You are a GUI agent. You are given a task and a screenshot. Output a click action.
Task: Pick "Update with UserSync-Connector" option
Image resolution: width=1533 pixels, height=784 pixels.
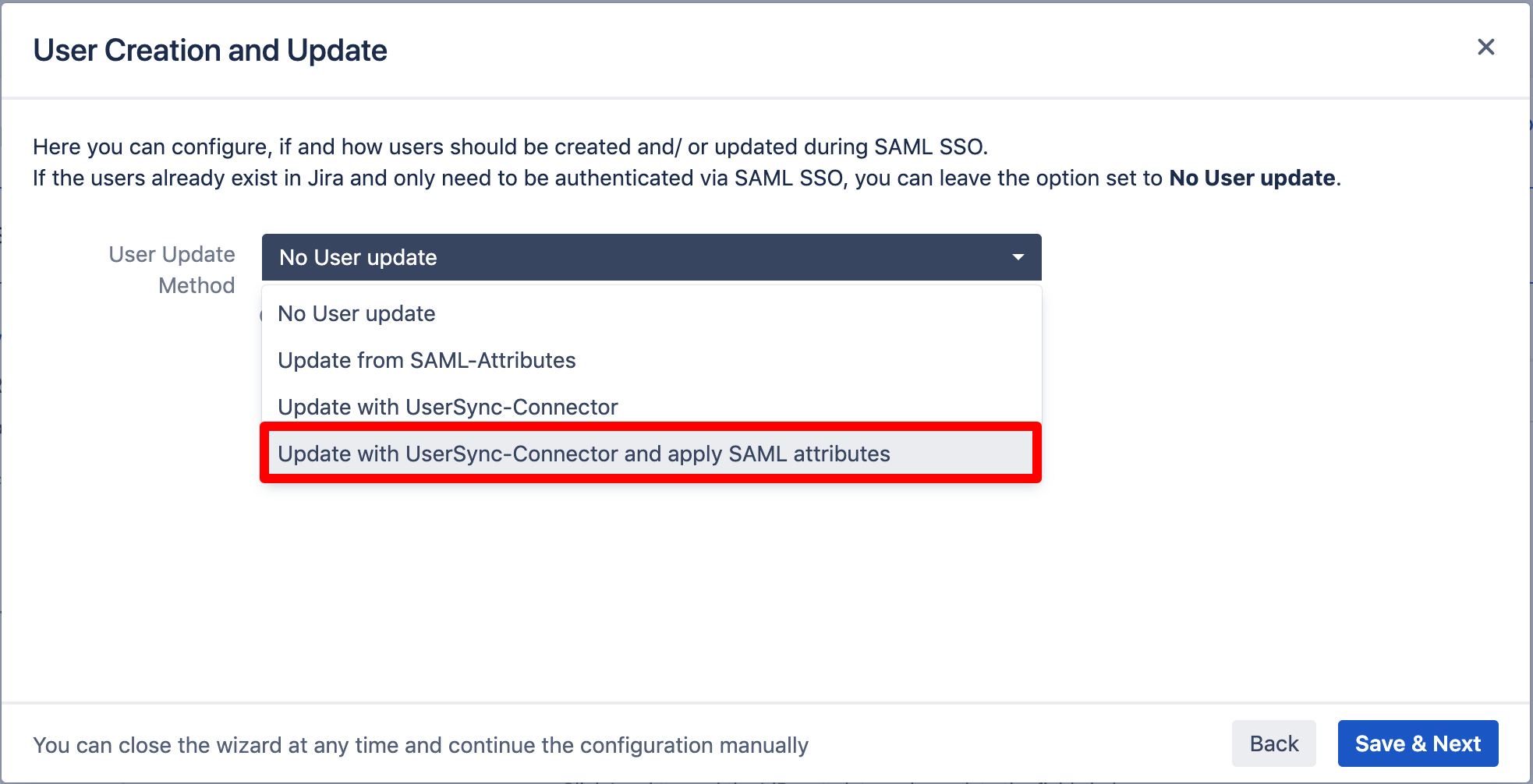[448, 407]
